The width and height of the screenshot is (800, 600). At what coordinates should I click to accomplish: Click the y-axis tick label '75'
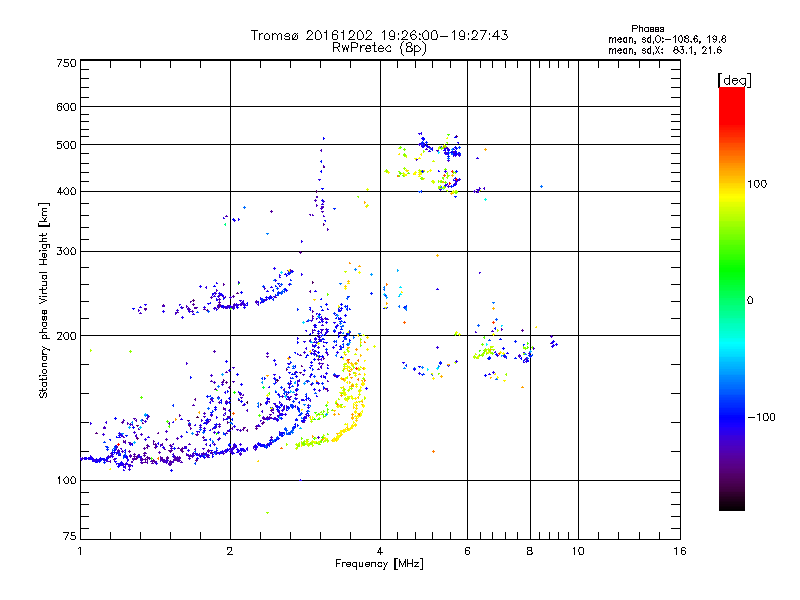(x=70, y=536)
